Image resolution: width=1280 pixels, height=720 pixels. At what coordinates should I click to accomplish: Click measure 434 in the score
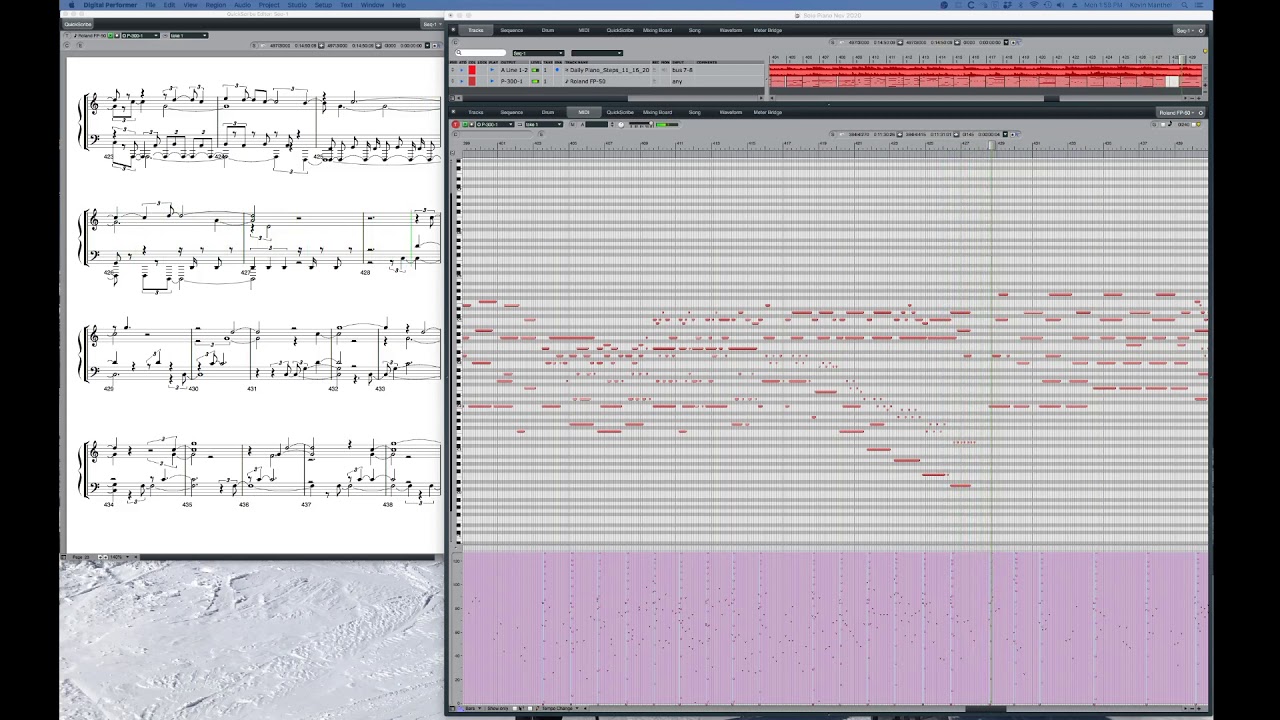(x=108, y=504)
